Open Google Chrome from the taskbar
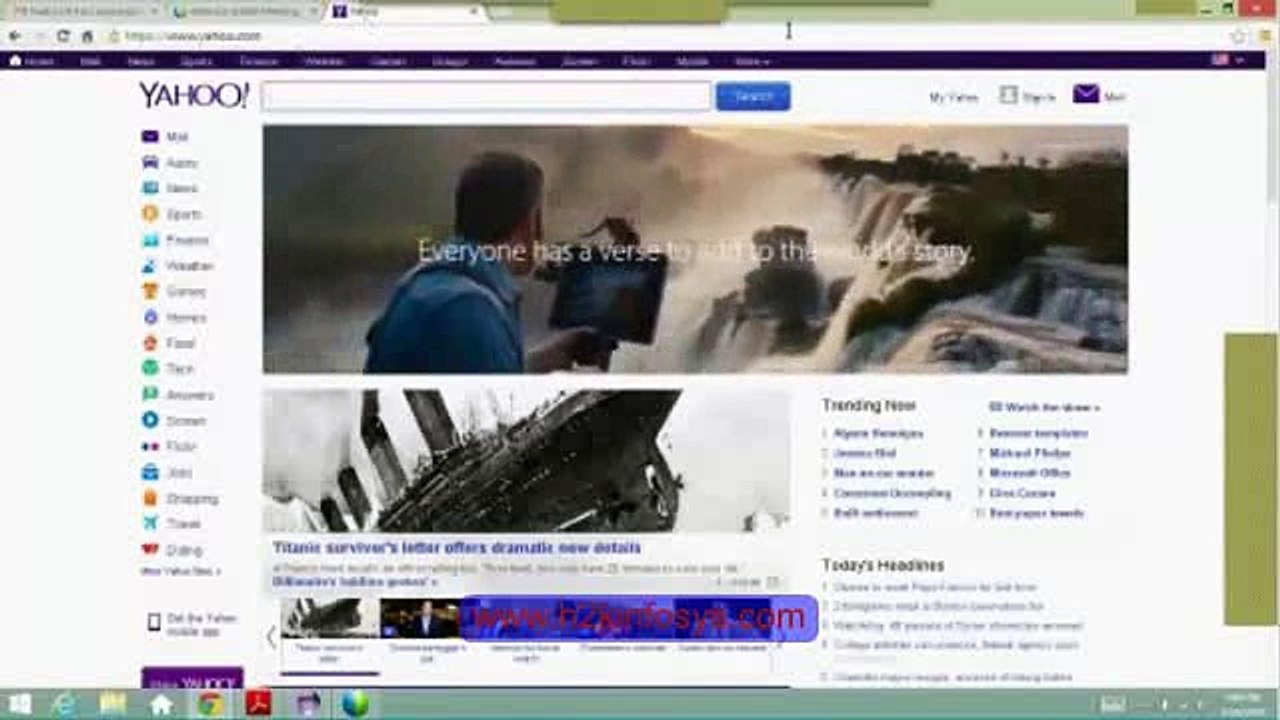 click(210, 704)
